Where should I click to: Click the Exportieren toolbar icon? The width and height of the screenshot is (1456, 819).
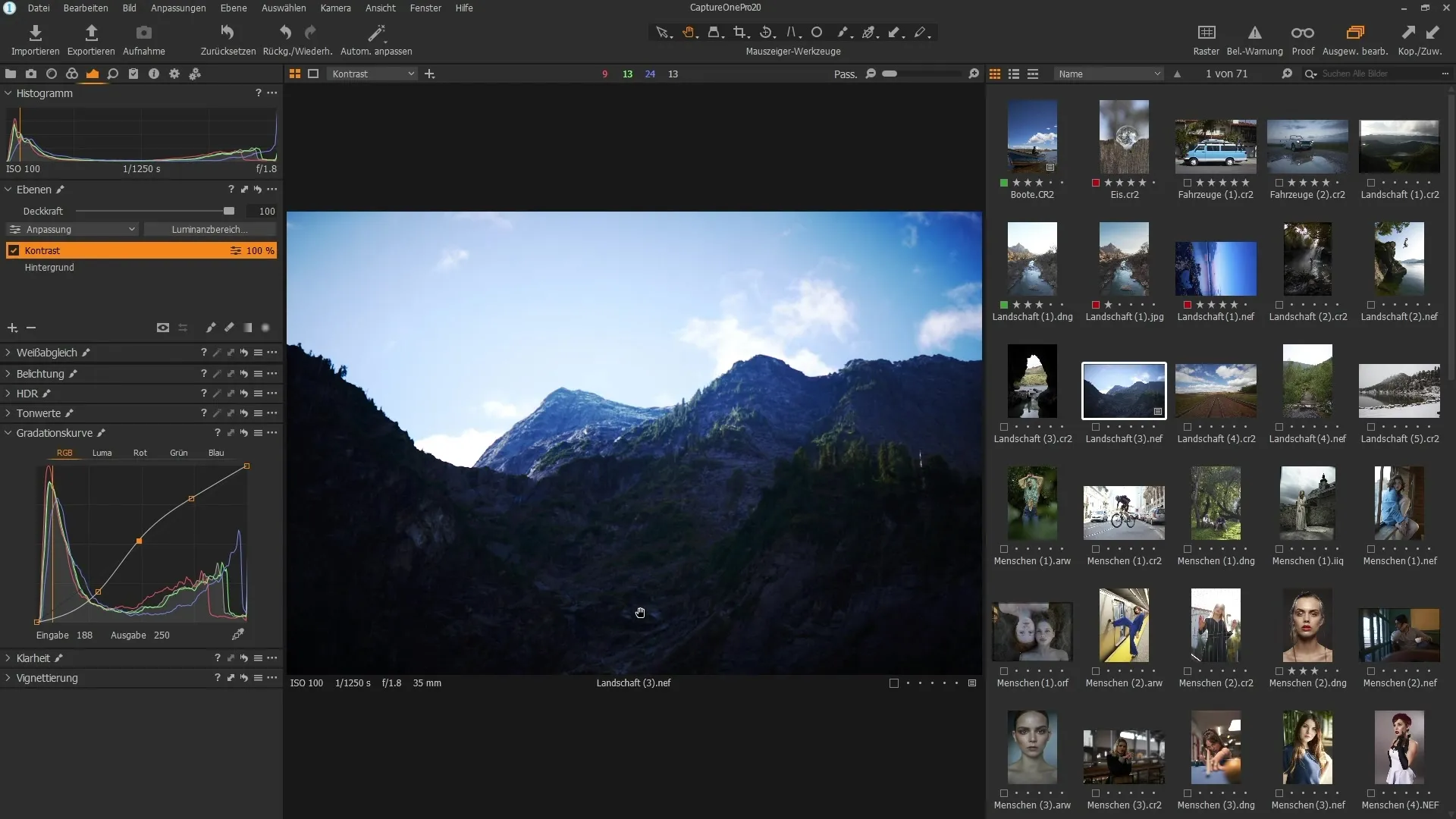tap(91, 33)
